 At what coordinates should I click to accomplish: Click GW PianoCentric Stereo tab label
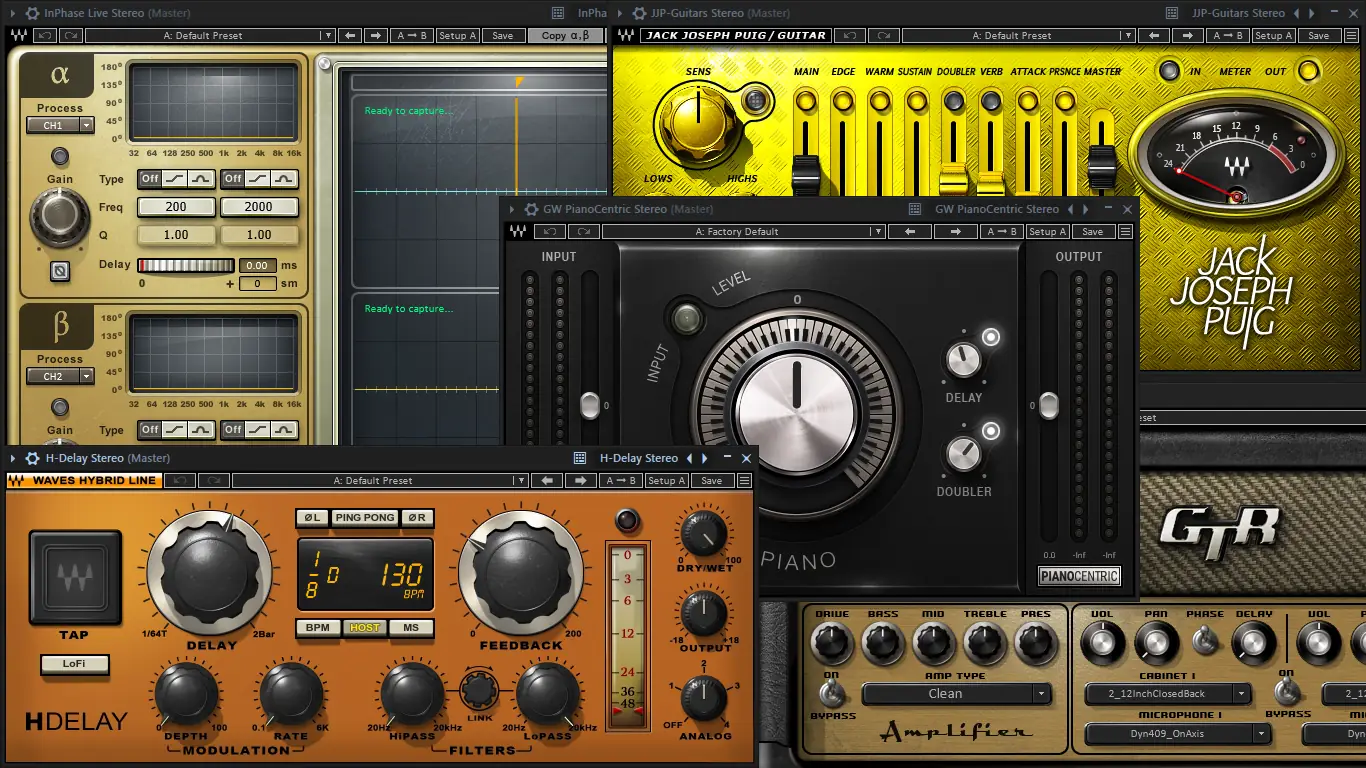[996, 209]
